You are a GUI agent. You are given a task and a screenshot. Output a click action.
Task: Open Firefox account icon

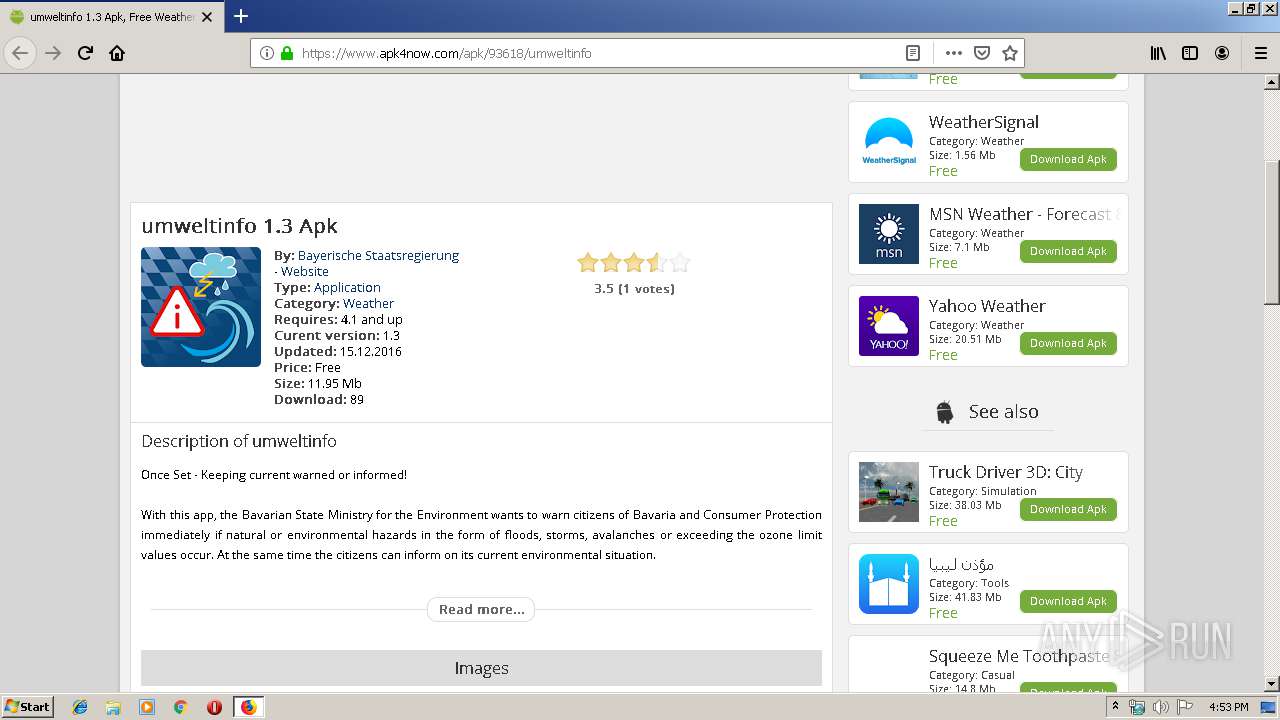point(1222,53)
